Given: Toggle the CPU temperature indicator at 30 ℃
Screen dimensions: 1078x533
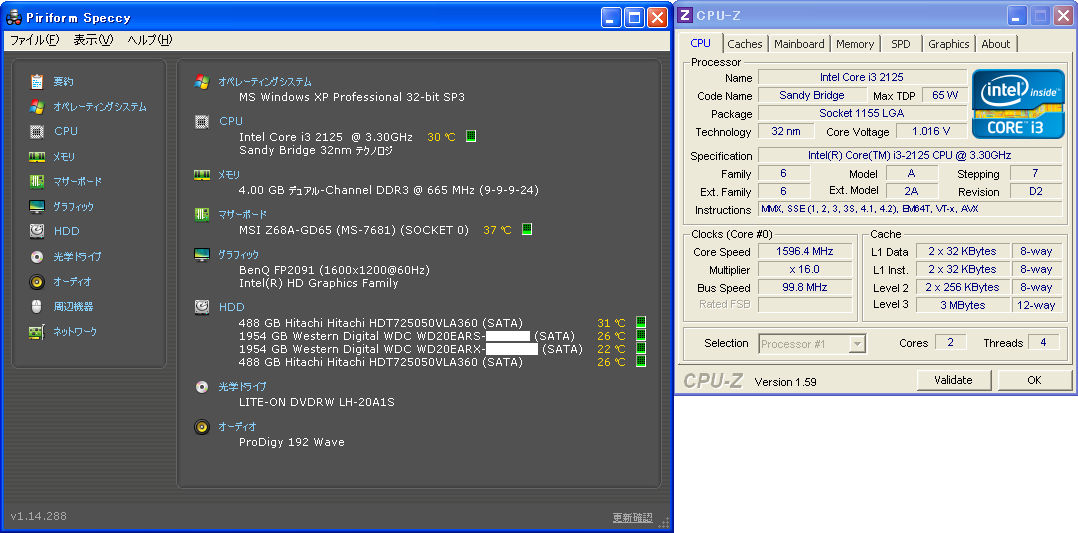Looking at the screenshot, I should pos(471,136).
